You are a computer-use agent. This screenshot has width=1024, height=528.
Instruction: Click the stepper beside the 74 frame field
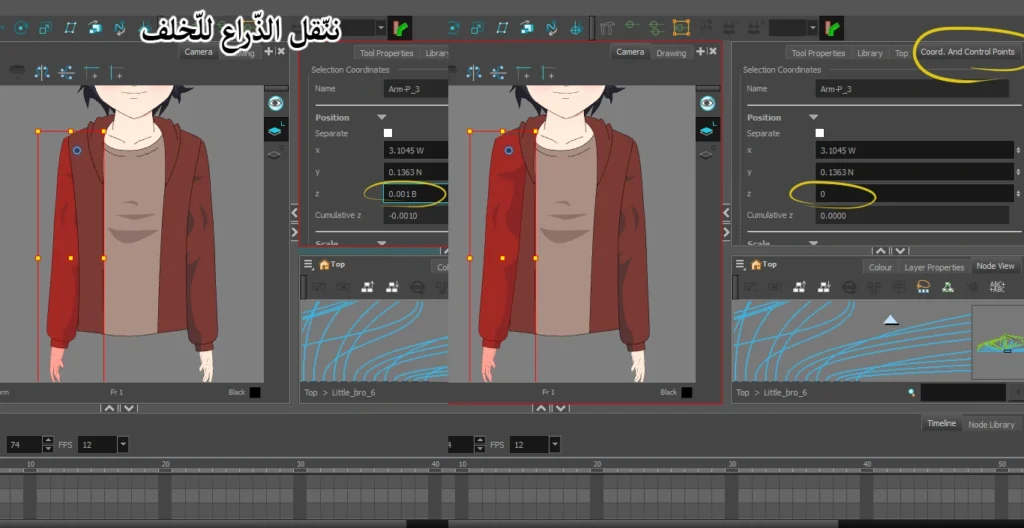[x=48, y=445]
